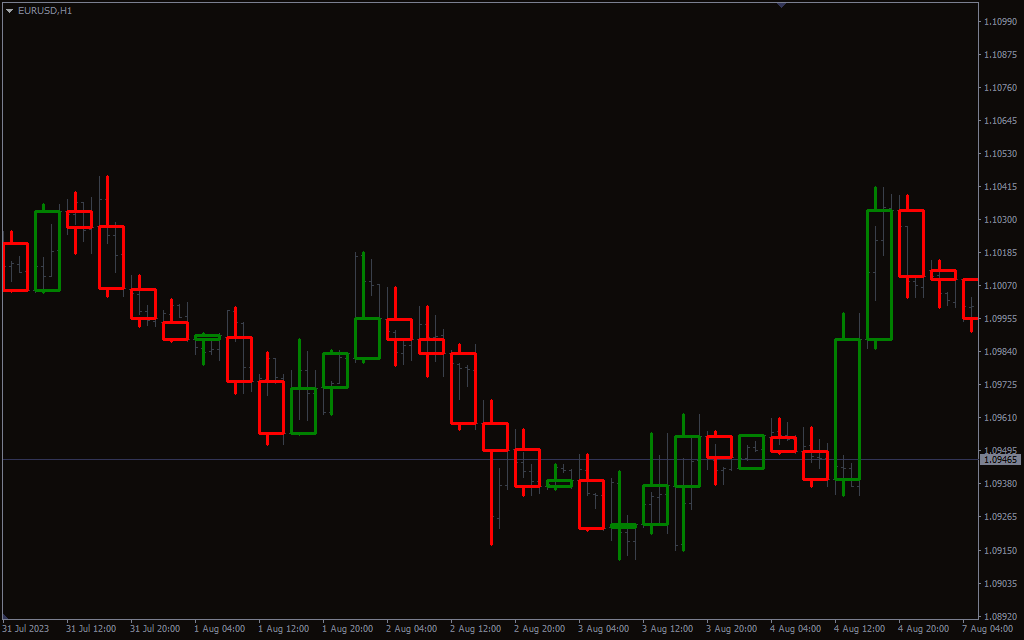Open the EURUSD,H1 chart dropdown arrow
Viewport: 1024px width, 640px height.
tap(9, 10)
